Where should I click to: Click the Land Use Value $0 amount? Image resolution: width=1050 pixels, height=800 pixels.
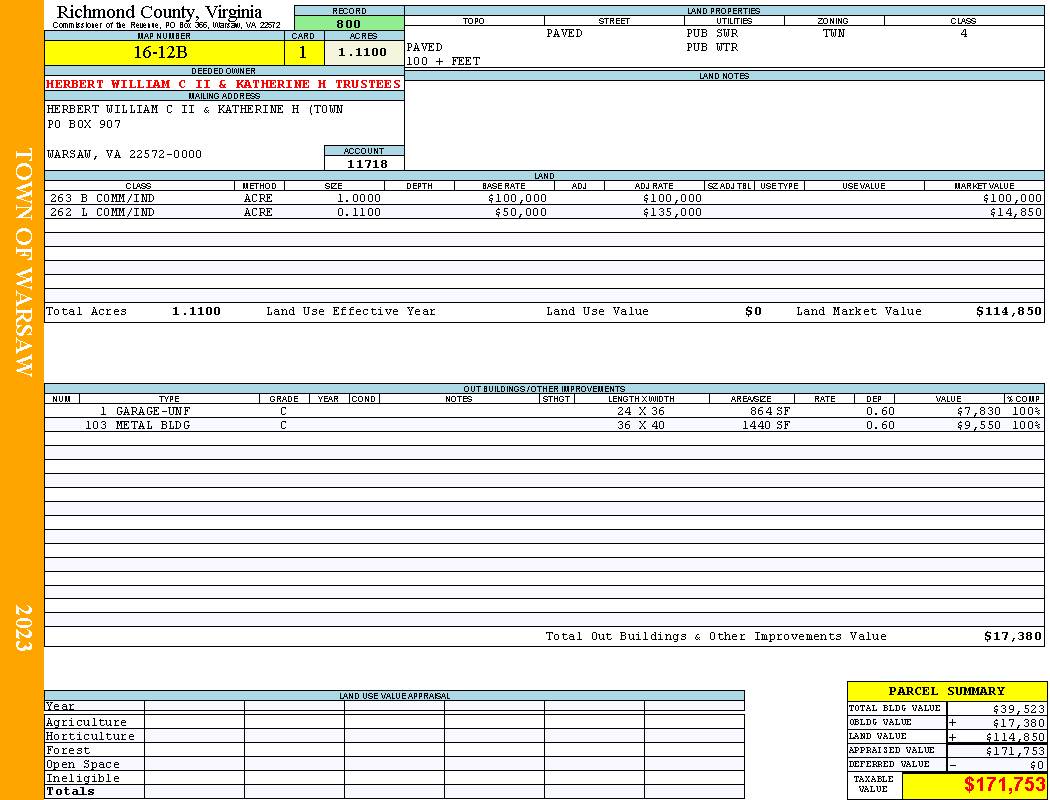tap(753, 311)
